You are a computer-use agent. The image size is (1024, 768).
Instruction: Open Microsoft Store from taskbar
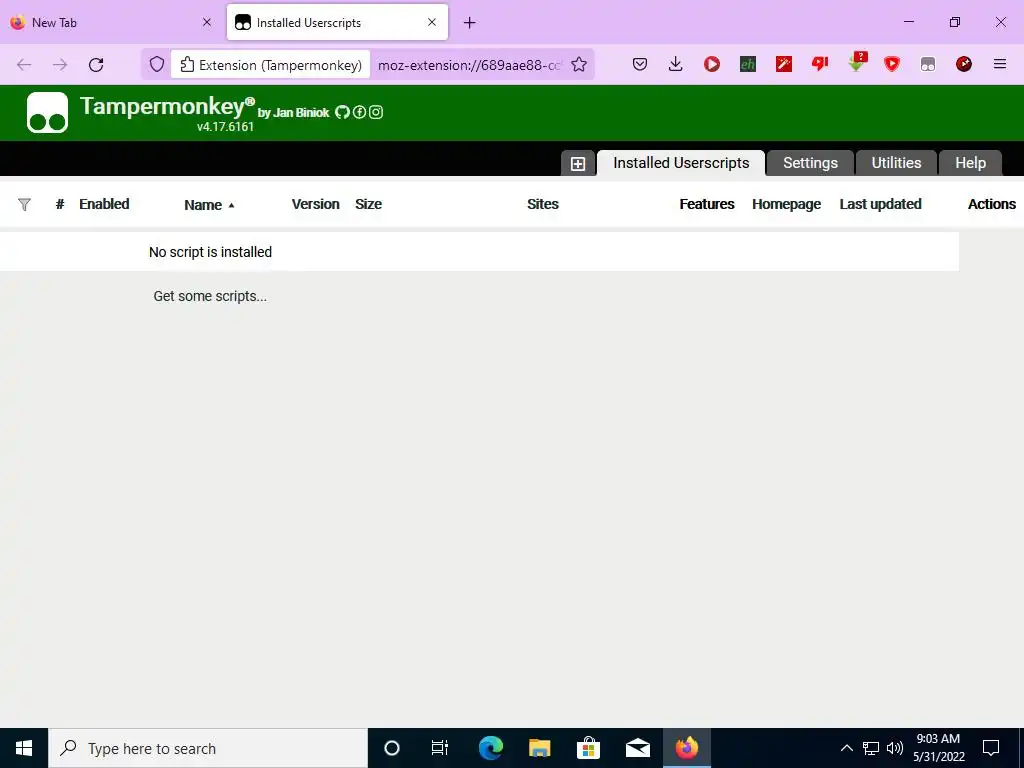(588, 748)
